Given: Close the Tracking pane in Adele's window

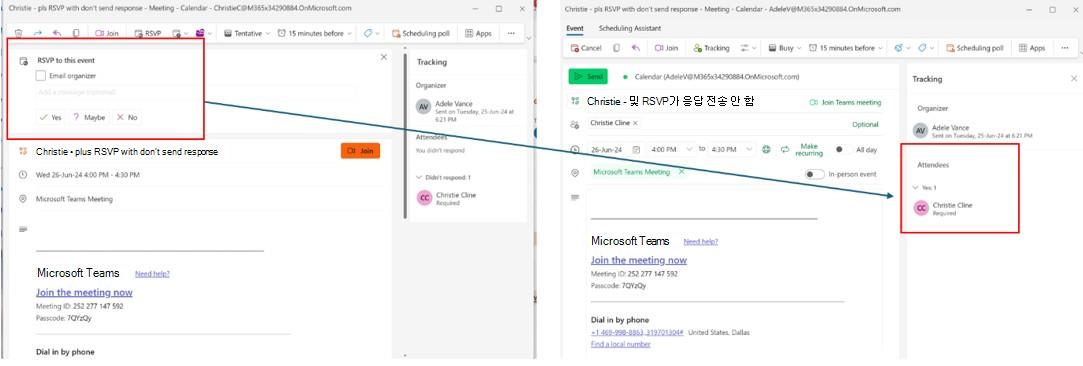Looking at the screenshot, I should pyautogui.click(x=1073, y=79).
